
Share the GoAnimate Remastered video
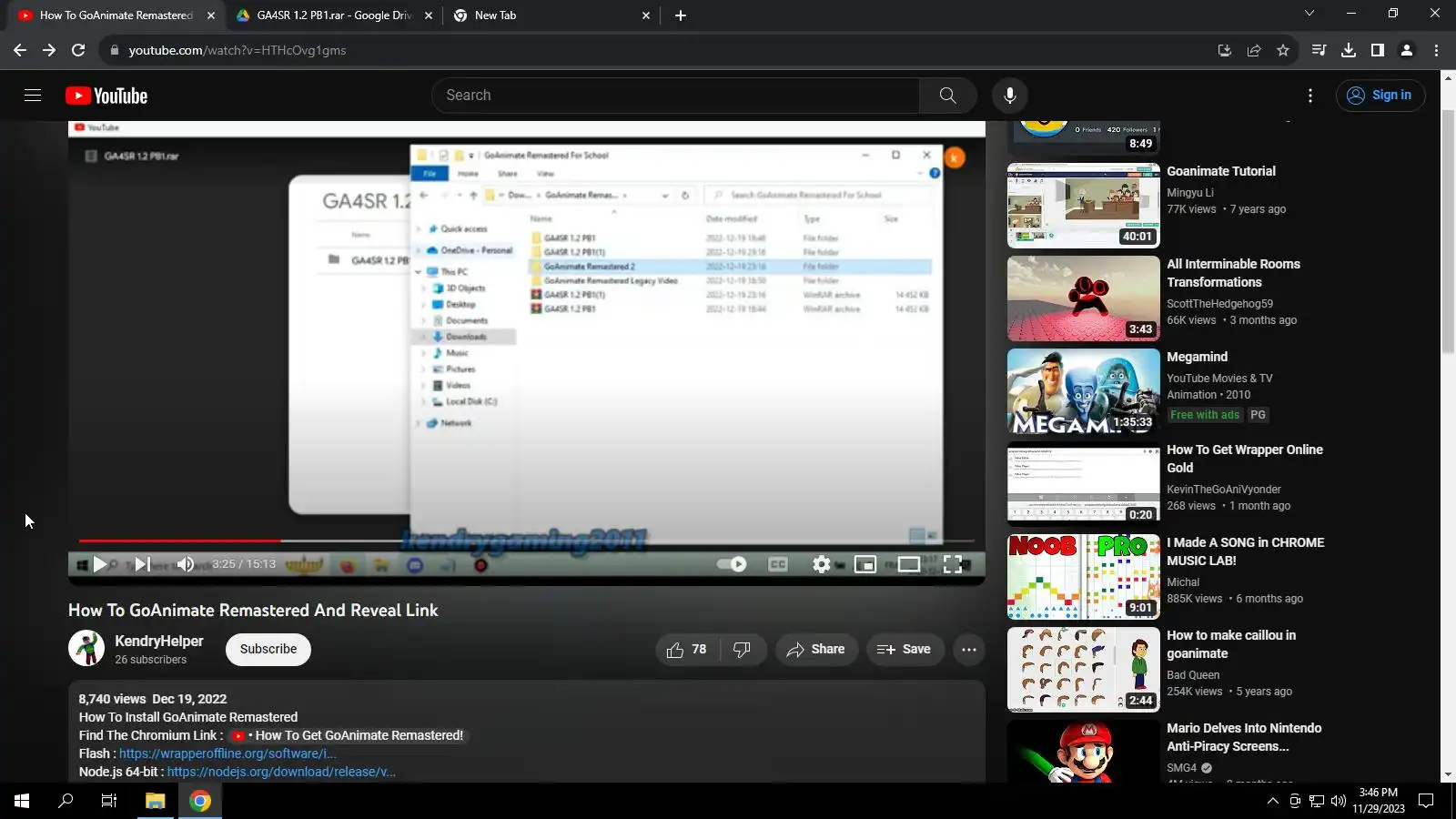pos(816,650)
